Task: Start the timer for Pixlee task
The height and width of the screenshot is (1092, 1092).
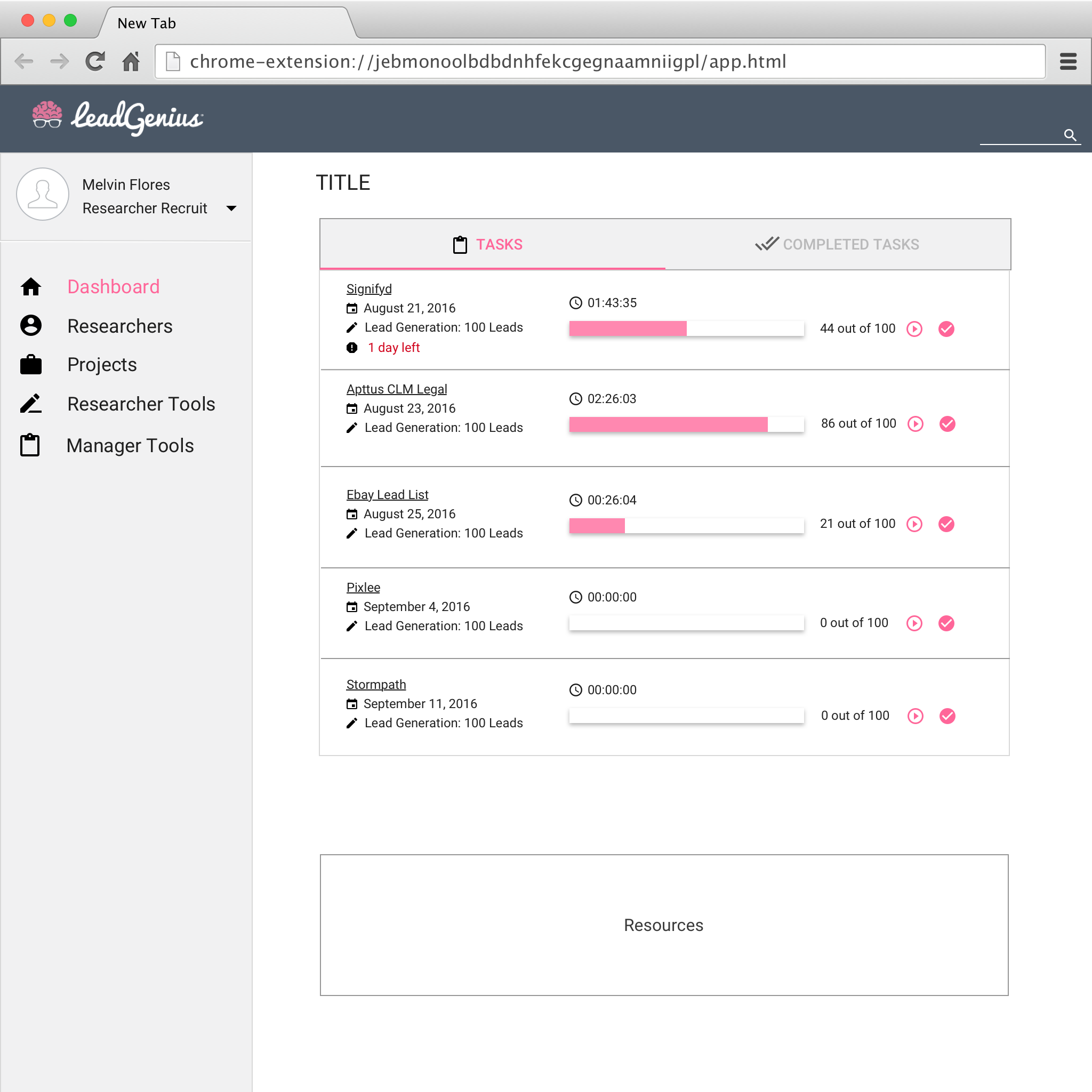Action: pyautogui.click(x=914, y=623)
